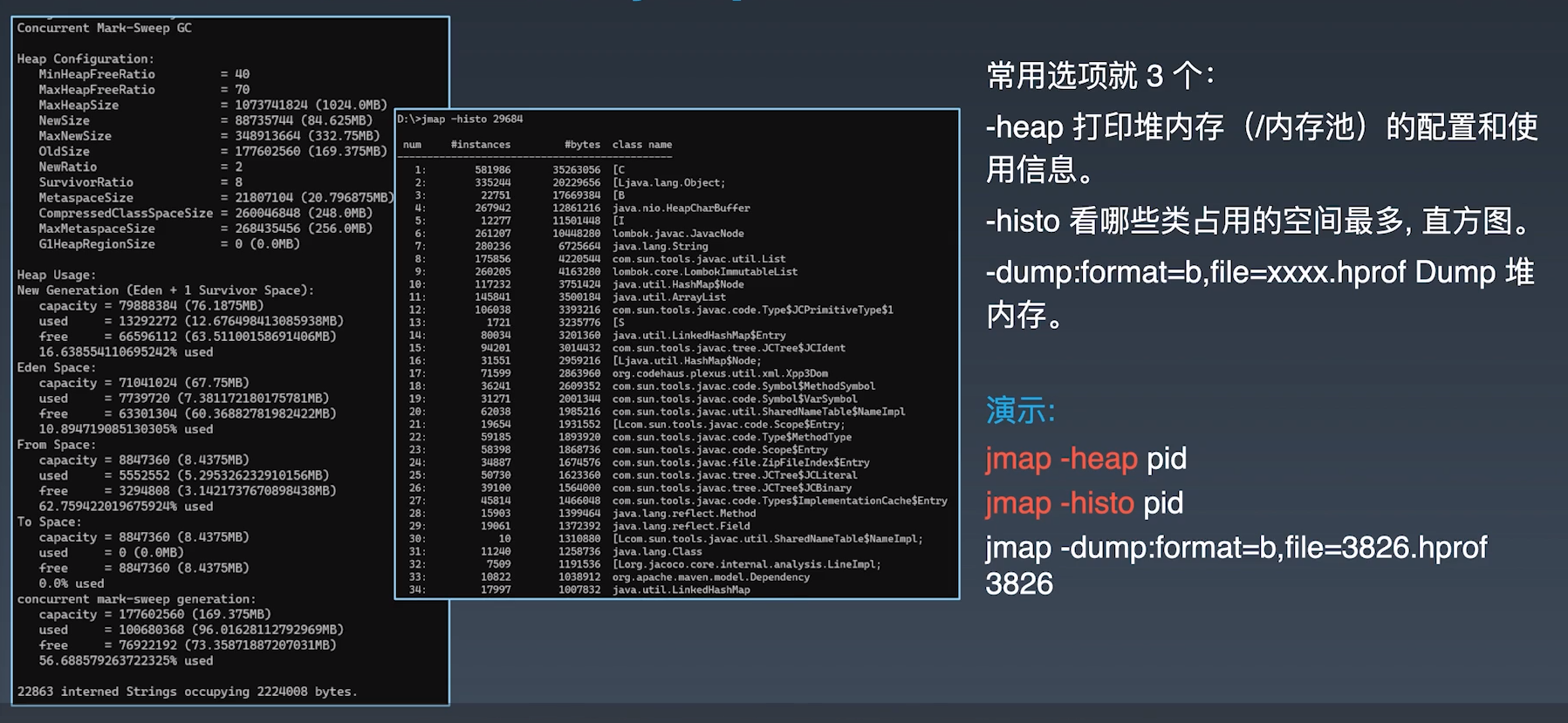This screenshot has width=1568, height=723.
Task: Click the MinHeapFreeRatio = 40 line
Action: click(x=144, y=74)
